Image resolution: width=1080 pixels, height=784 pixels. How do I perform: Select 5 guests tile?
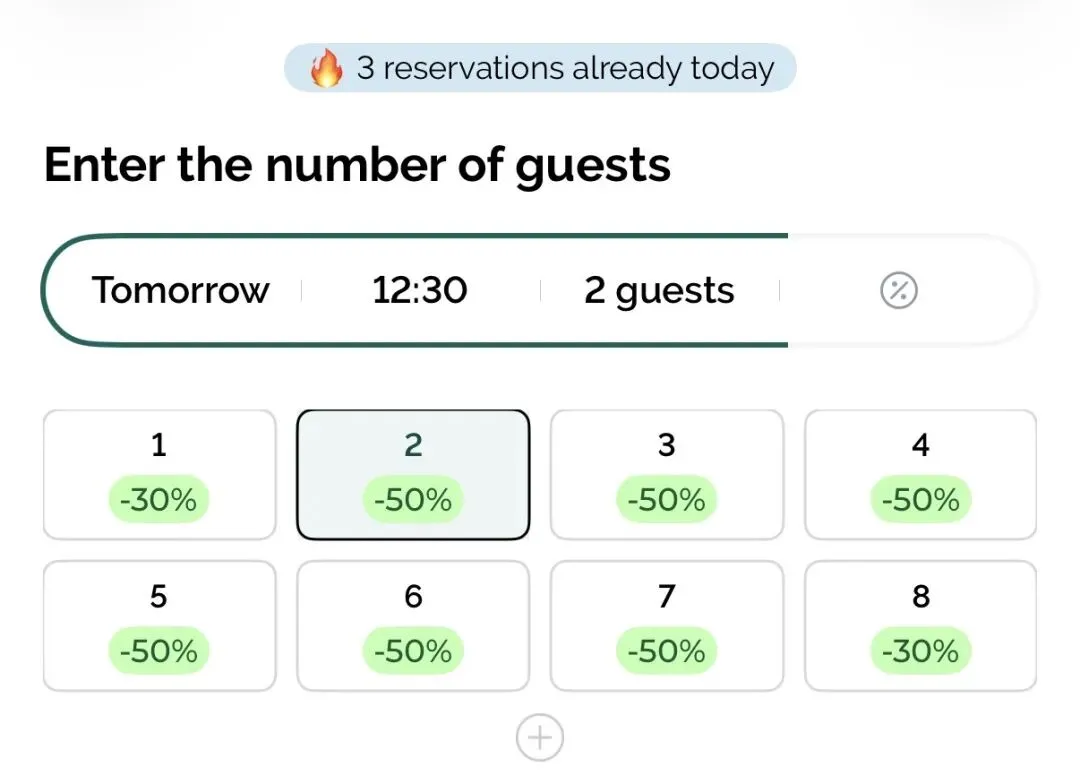pyautogui.click(x=159, y=625)
